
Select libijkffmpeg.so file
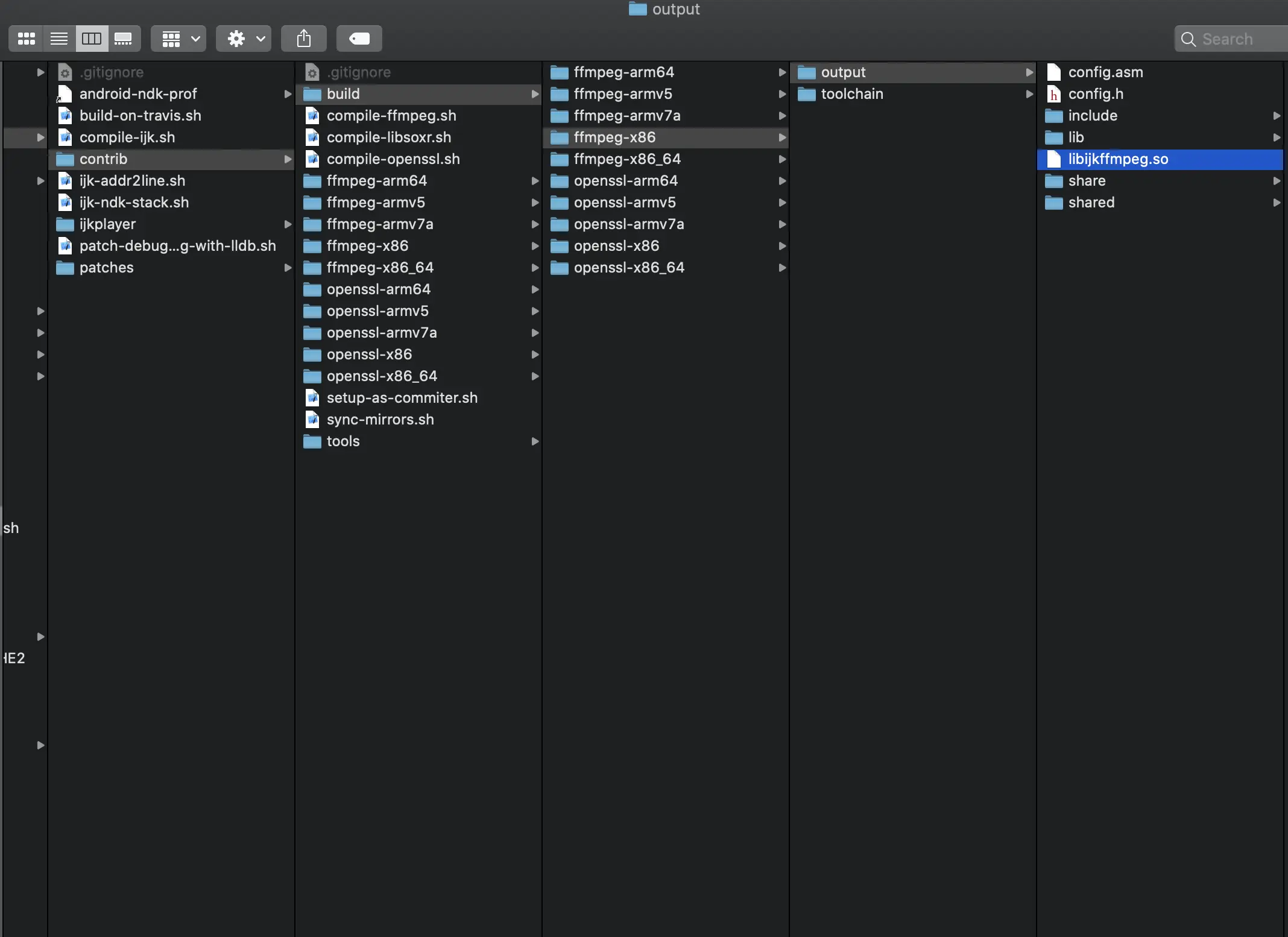point(1160,159)
